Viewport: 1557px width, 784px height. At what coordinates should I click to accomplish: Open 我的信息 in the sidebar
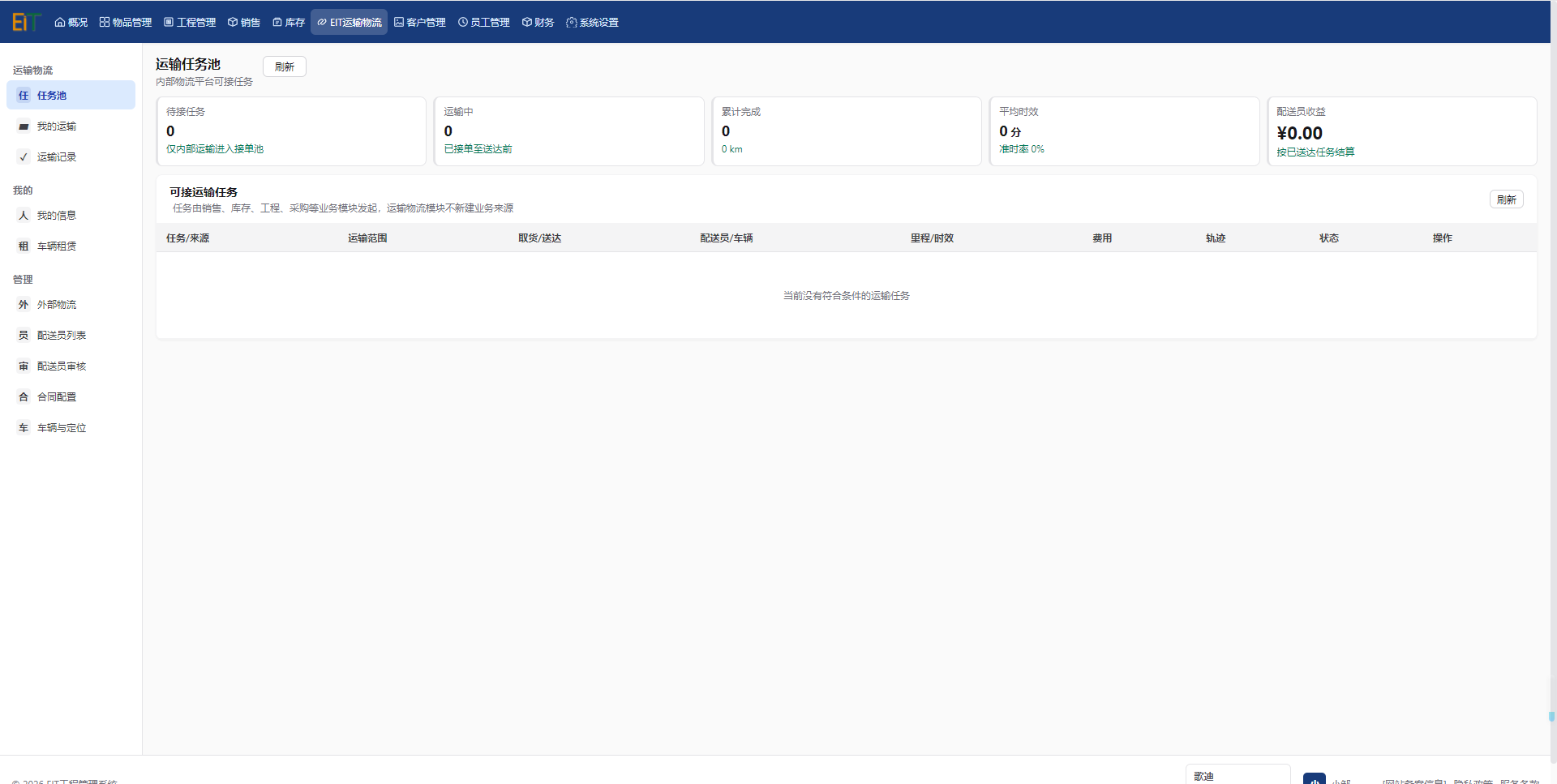(x=71, y=215)
